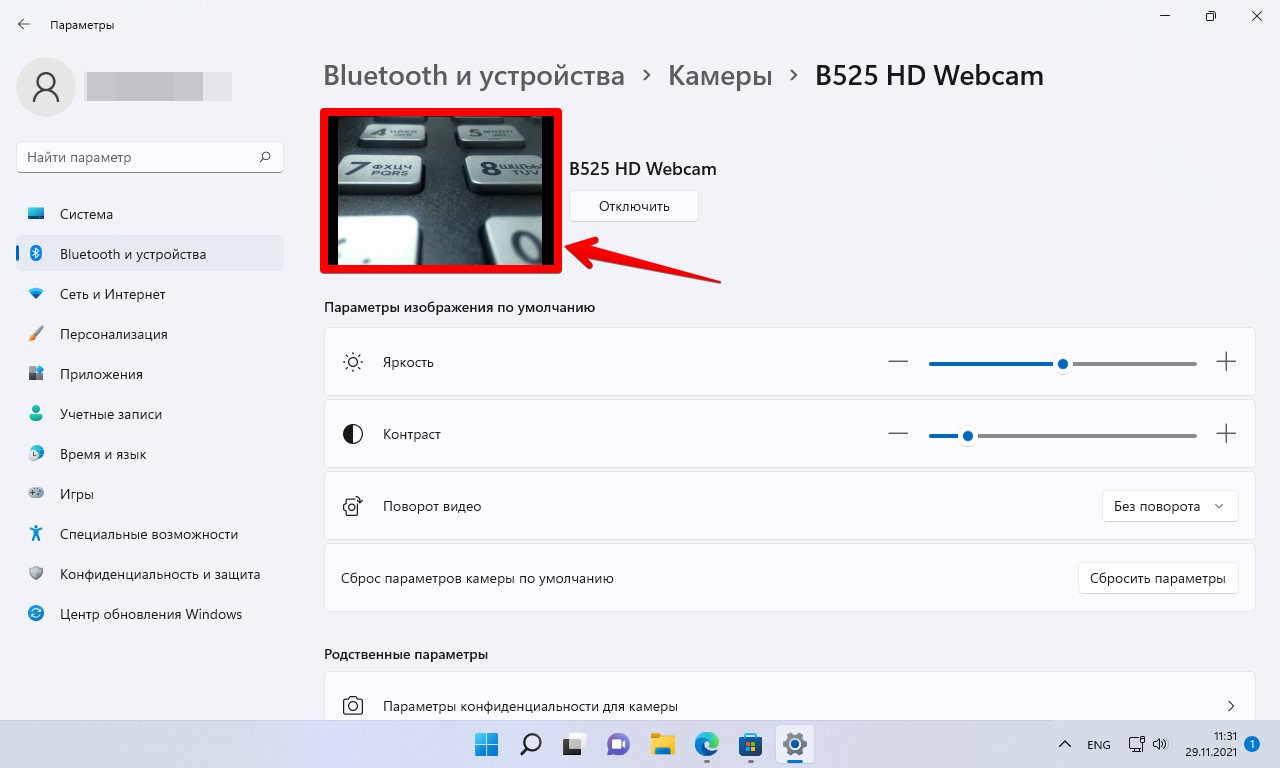The image size is (1280, 768).
Task: Click the Найти параметр search field
Action: 150,157
